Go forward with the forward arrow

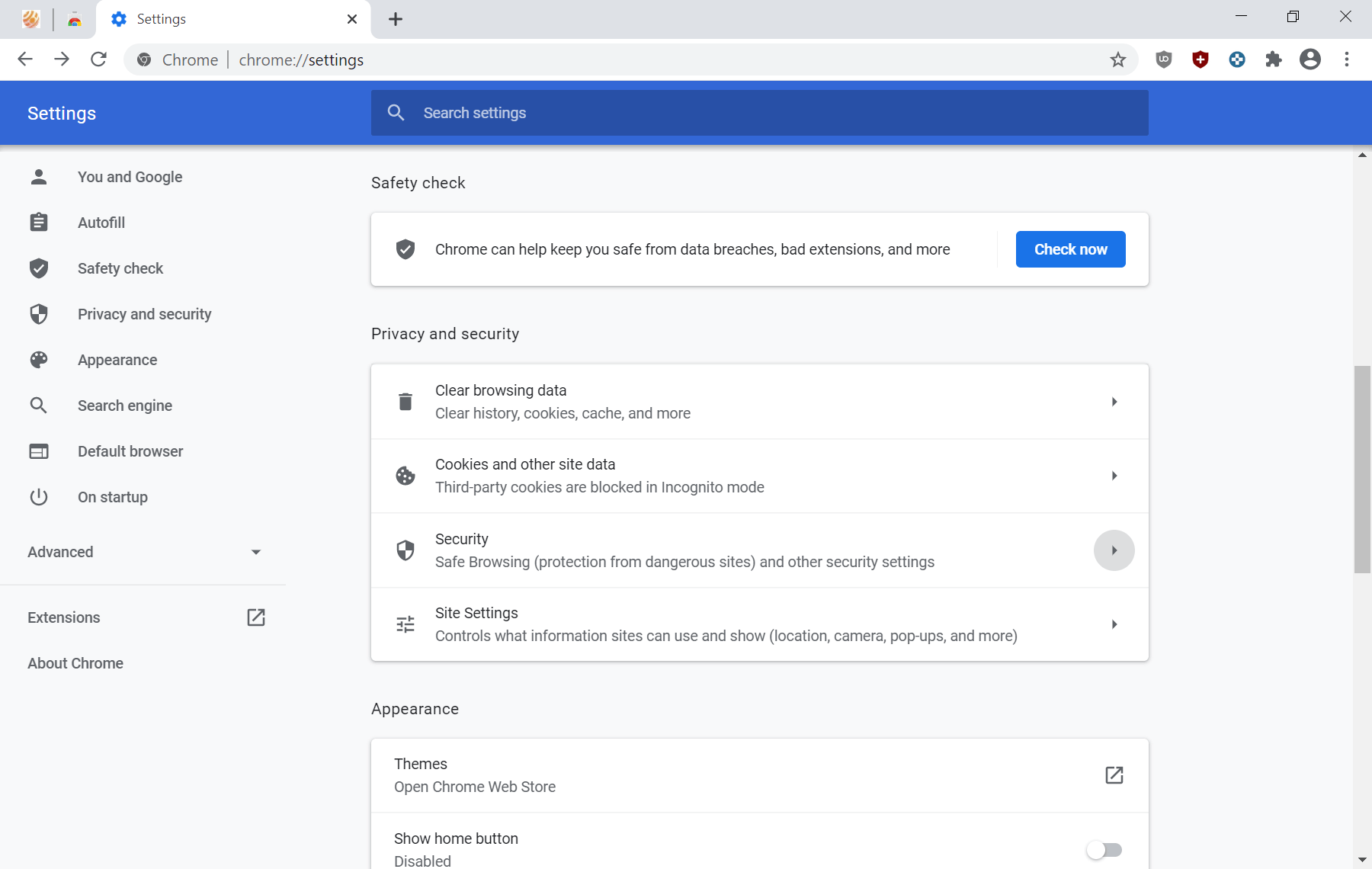point(62,59)
